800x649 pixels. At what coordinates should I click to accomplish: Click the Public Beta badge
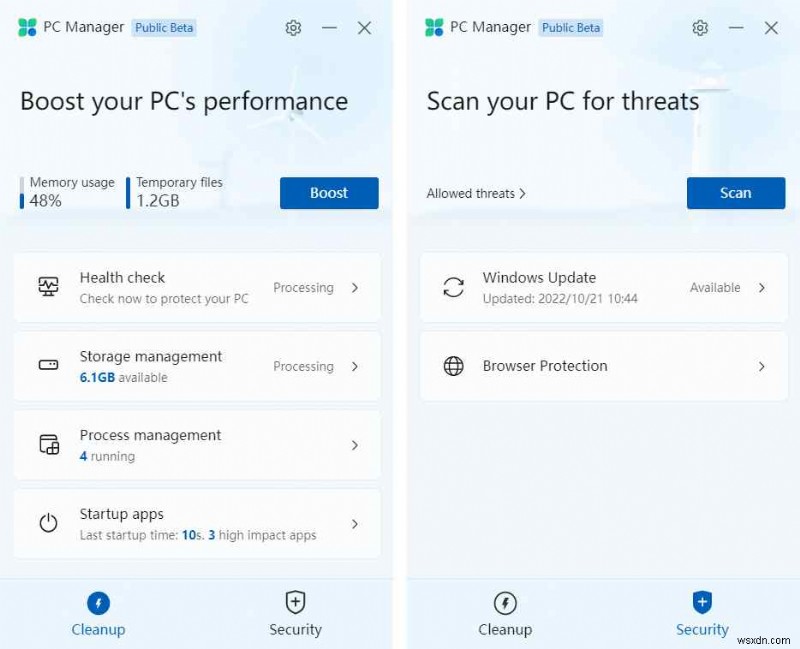pos(164,28)
